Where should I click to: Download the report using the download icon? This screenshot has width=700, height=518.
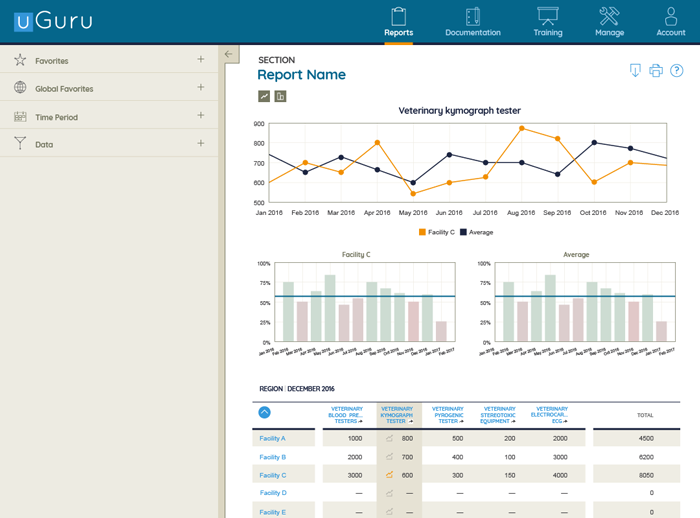(634, 71)
